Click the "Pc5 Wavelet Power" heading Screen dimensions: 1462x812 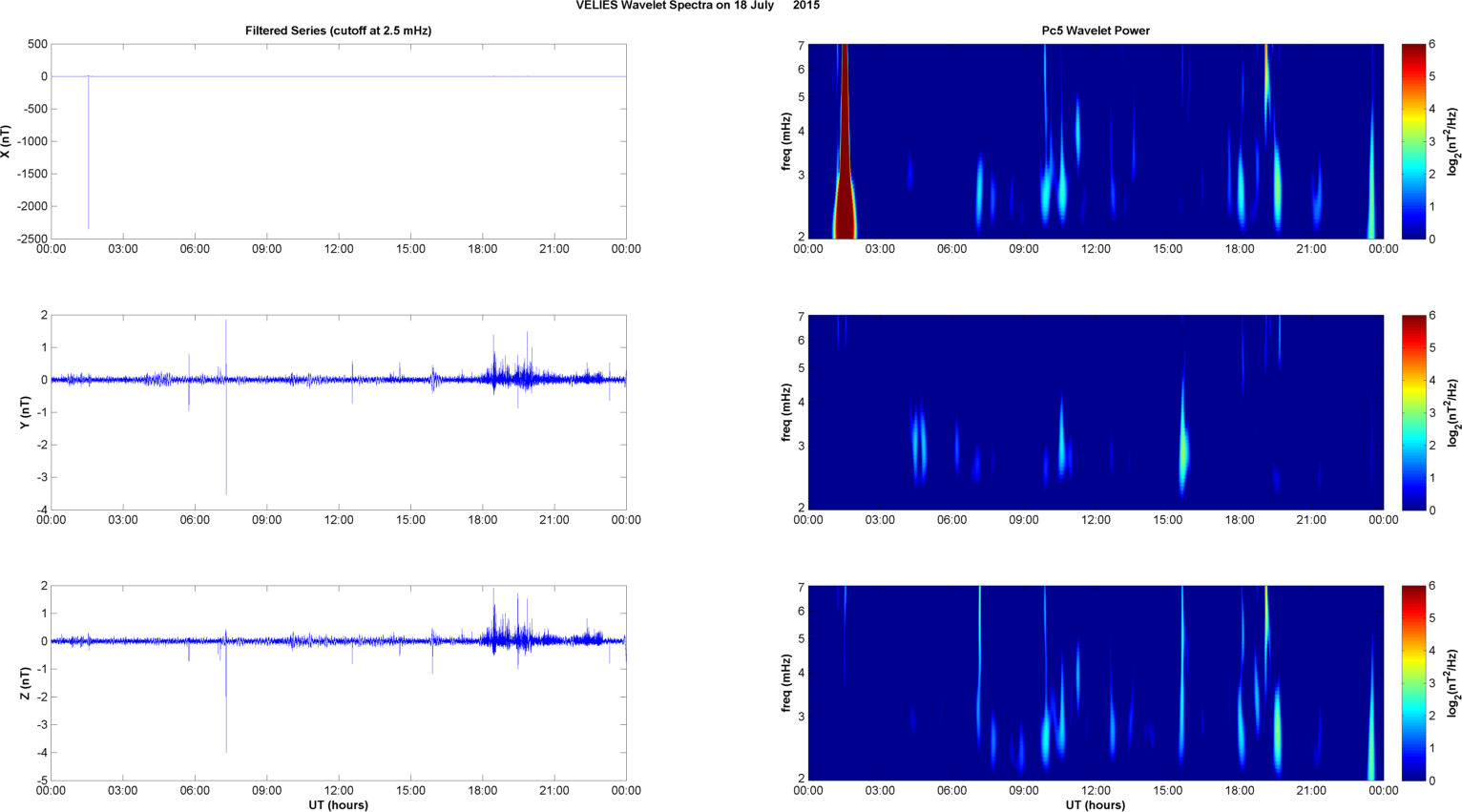[x=1096, y=31]
